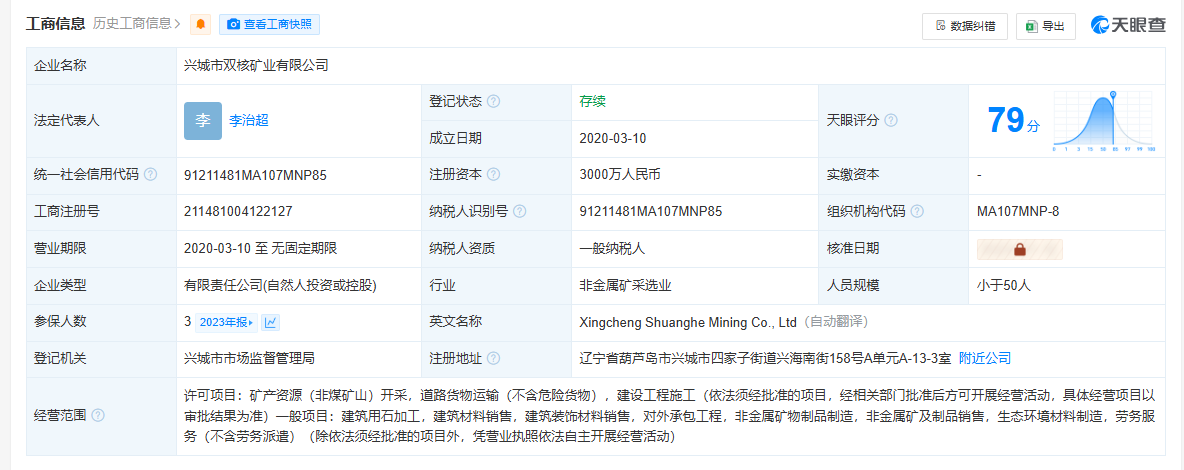Click help icon next to 组织机构代码

[x=917, y=212]
